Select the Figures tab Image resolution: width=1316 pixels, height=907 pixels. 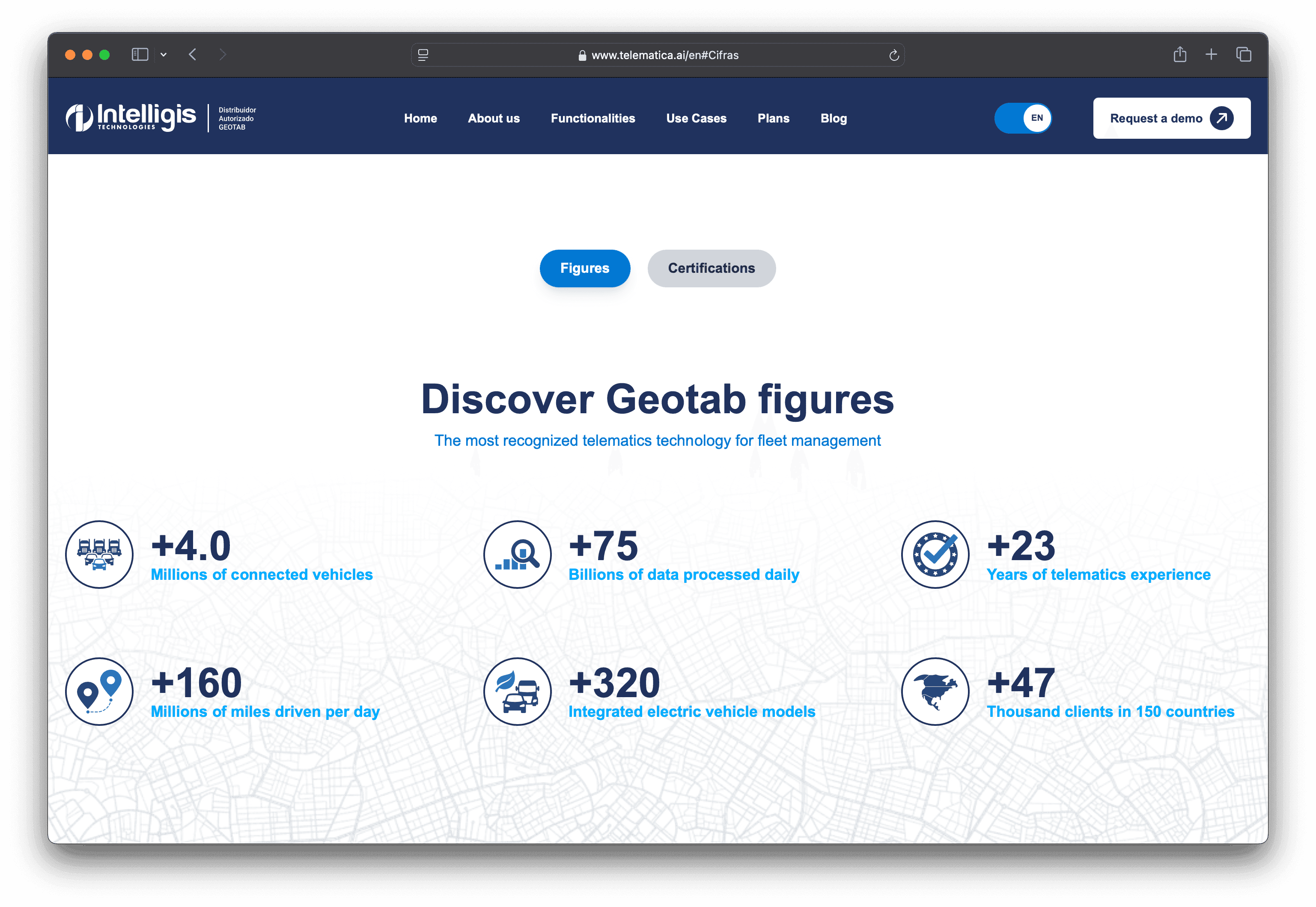[584, 268]
